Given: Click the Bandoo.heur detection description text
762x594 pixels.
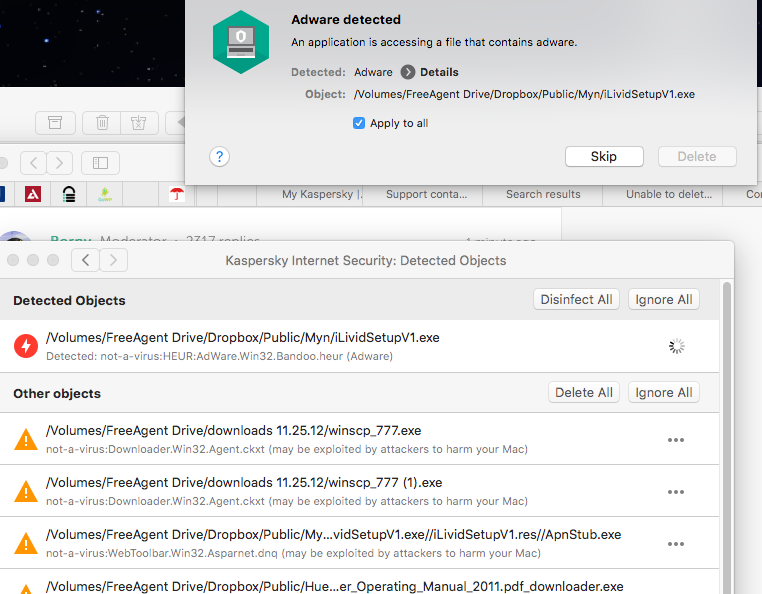Looking at the screenshot, I should 219,356.
